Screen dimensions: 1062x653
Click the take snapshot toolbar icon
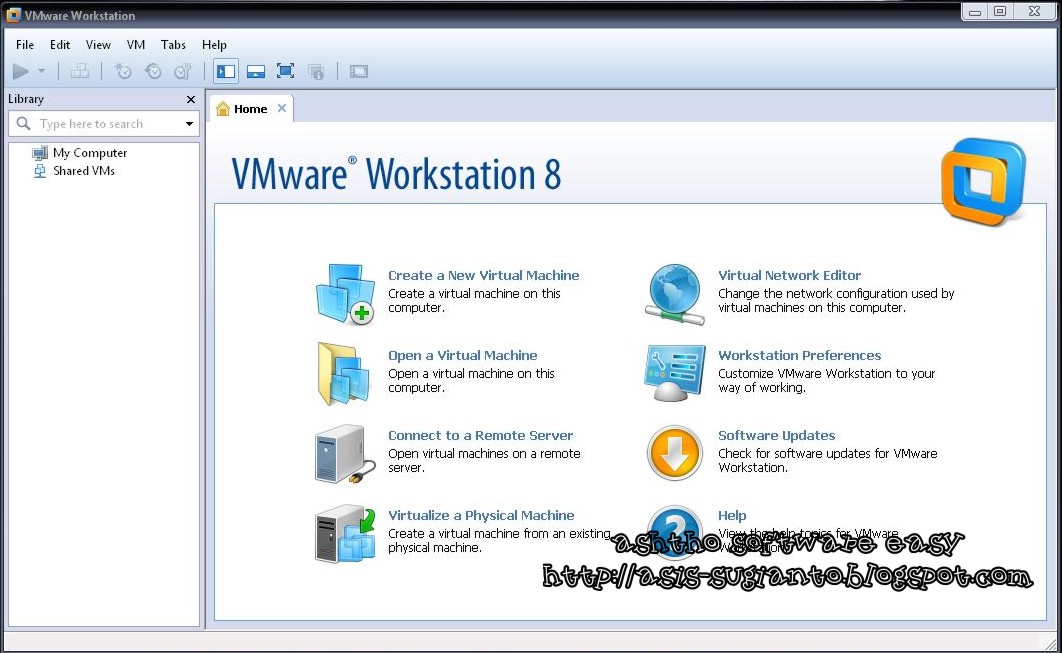tap(123, 70)
